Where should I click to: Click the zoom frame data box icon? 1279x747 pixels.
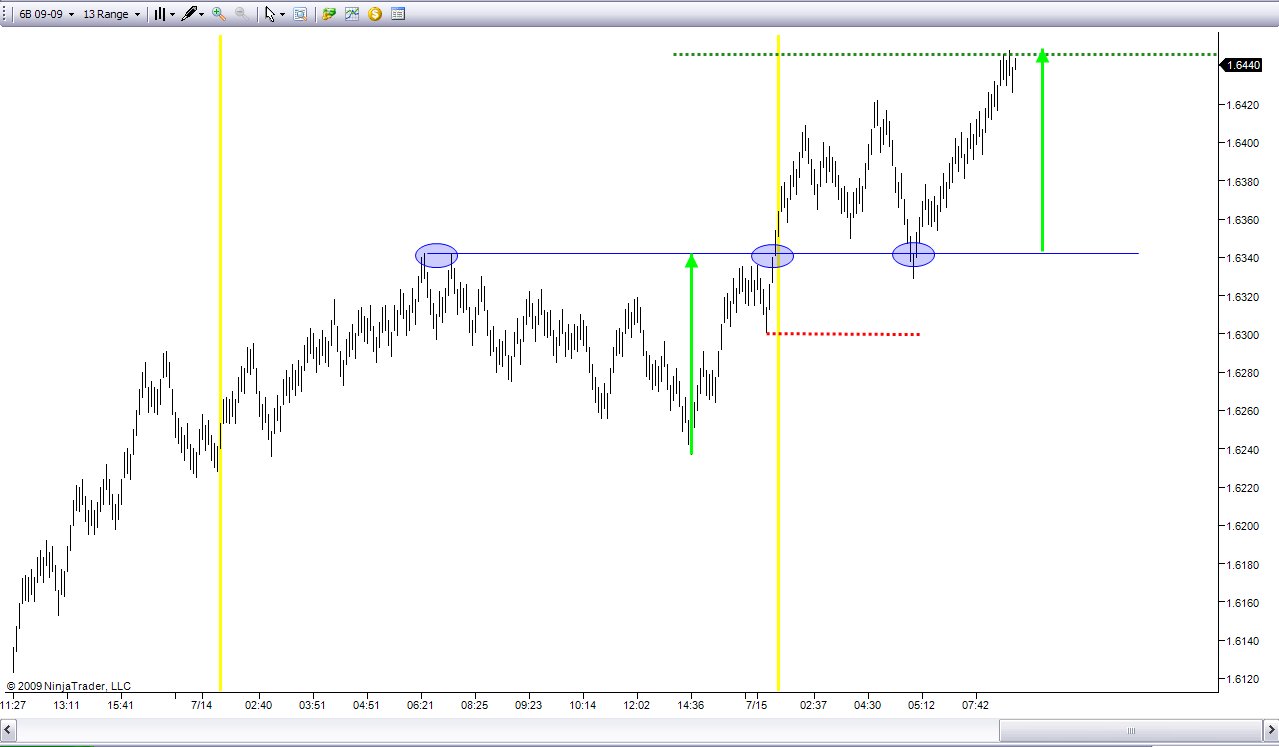click(x=299, y=14)
